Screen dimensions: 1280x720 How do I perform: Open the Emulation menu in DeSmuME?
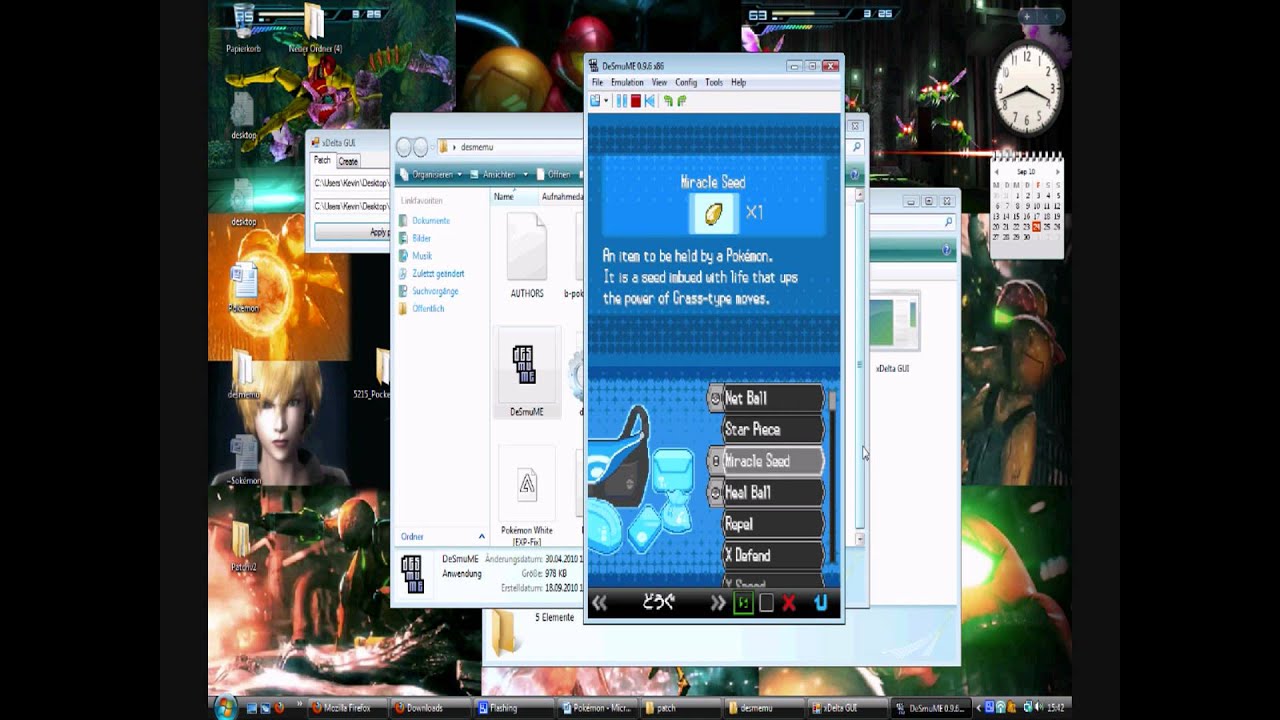(627, 82)
